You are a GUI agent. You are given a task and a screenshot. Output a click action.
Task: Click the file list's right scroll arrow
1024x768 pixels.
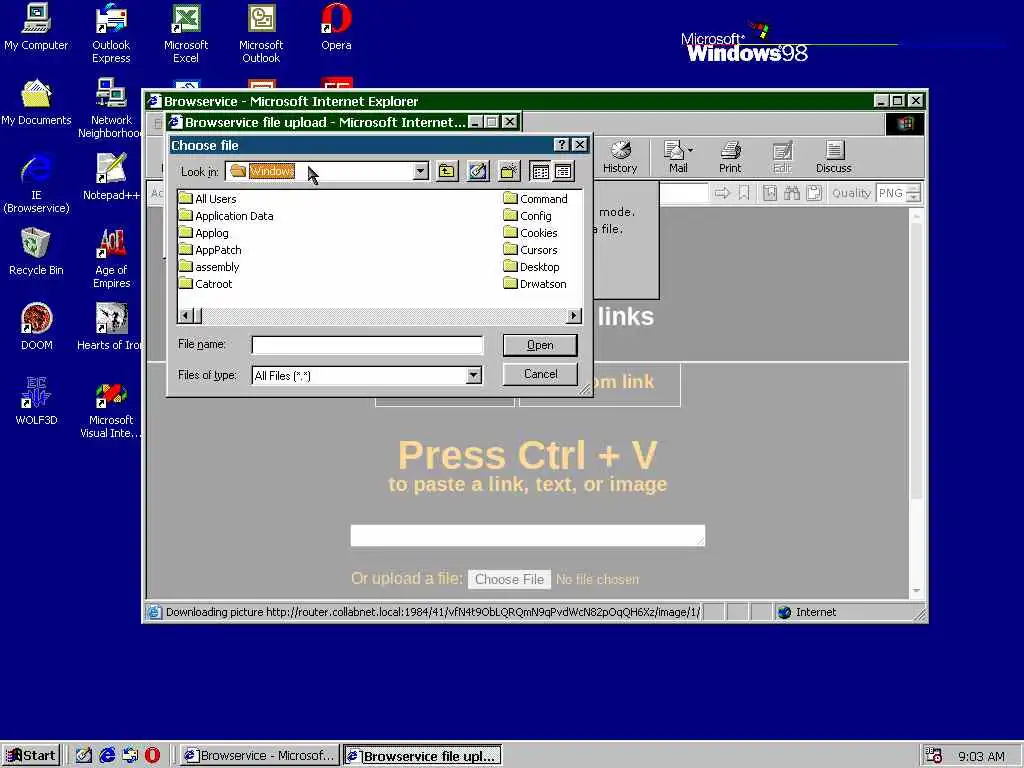coord(573,316)
